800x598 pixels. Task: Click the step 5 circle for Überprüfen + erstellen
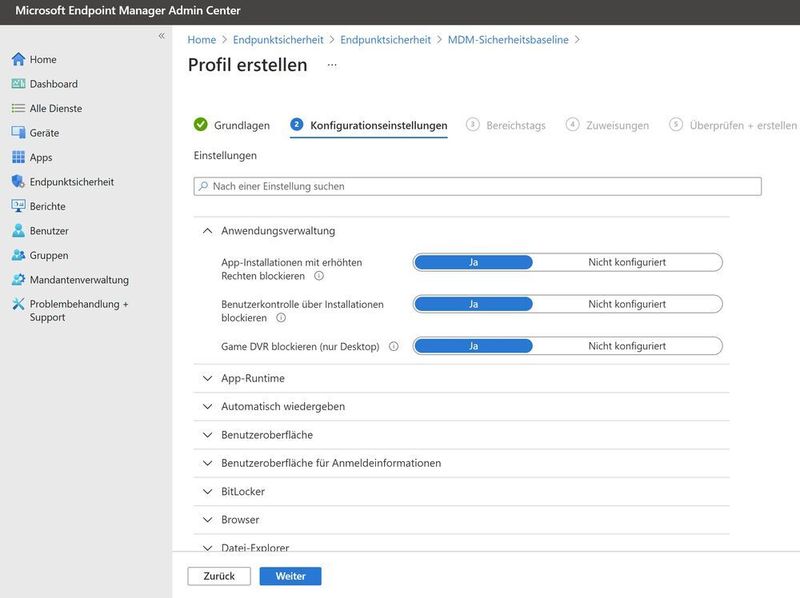[x=676, y=124]
